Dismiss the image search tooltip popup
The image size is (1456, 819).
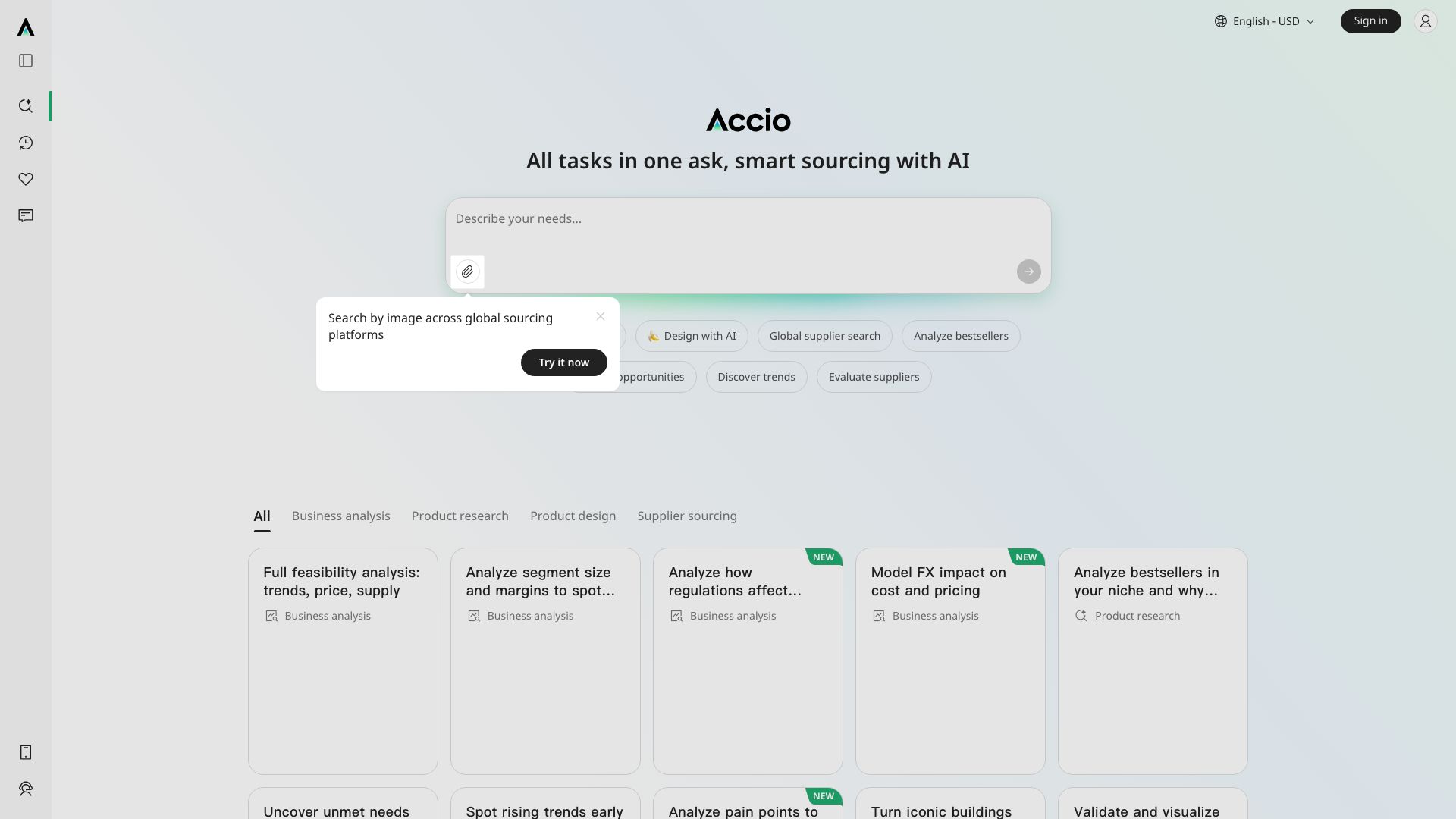(600, 316)
